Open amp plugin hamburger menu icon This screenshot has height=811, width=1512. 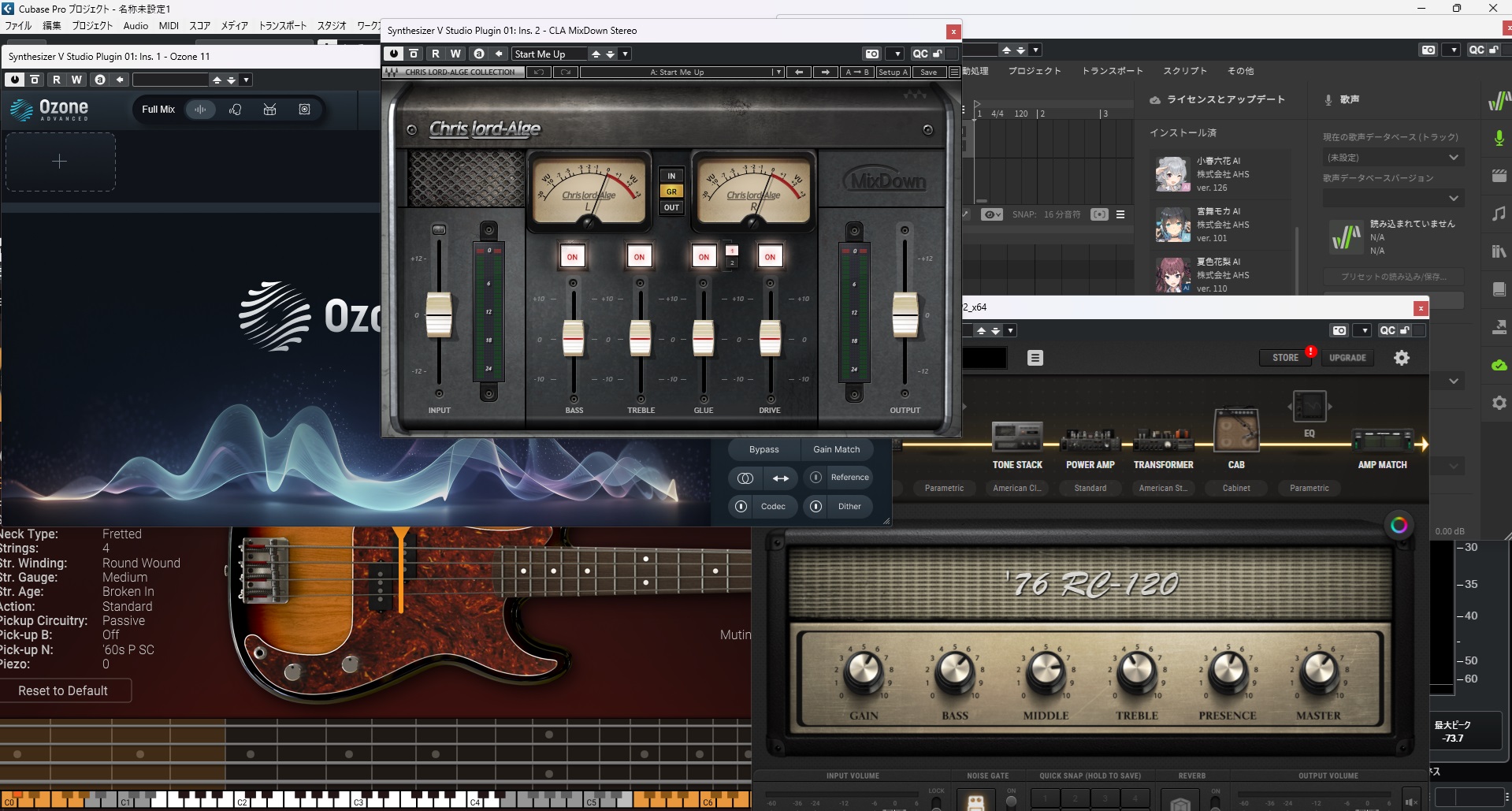tap(1035, 358)
